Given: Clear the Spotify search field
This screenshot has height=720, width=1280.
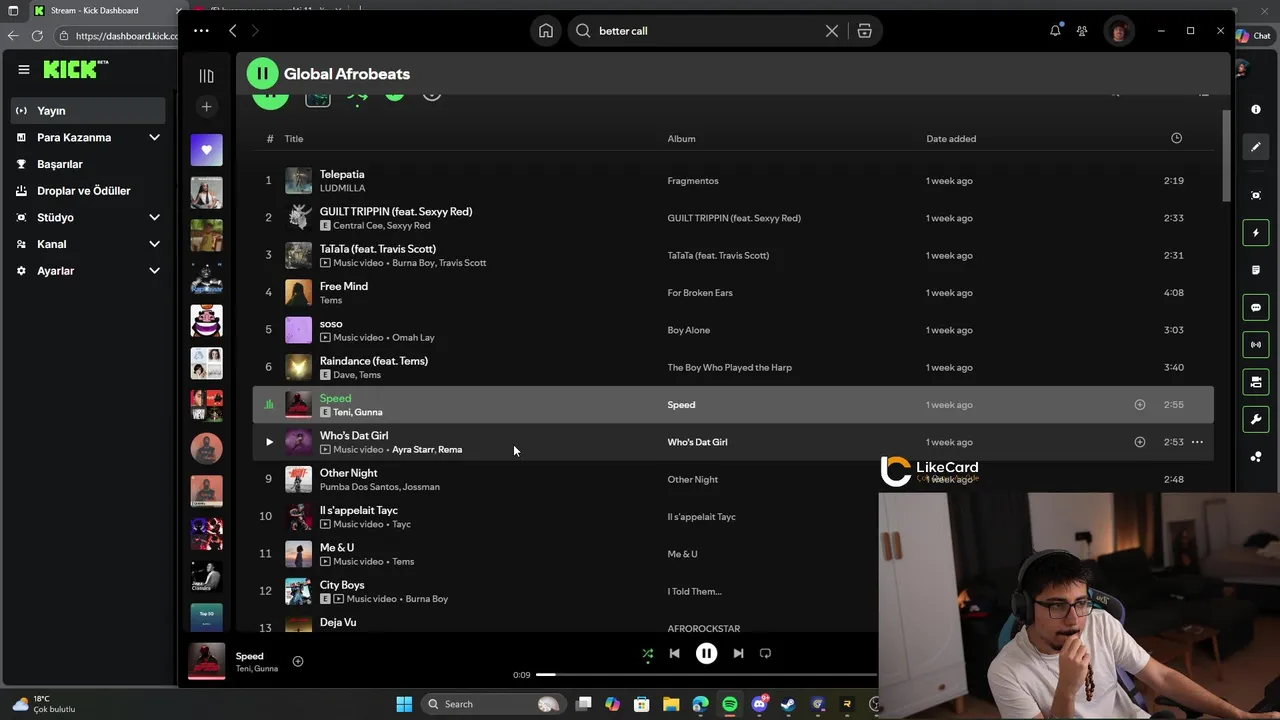Looking at the screenshot, I should click(832, 31).
